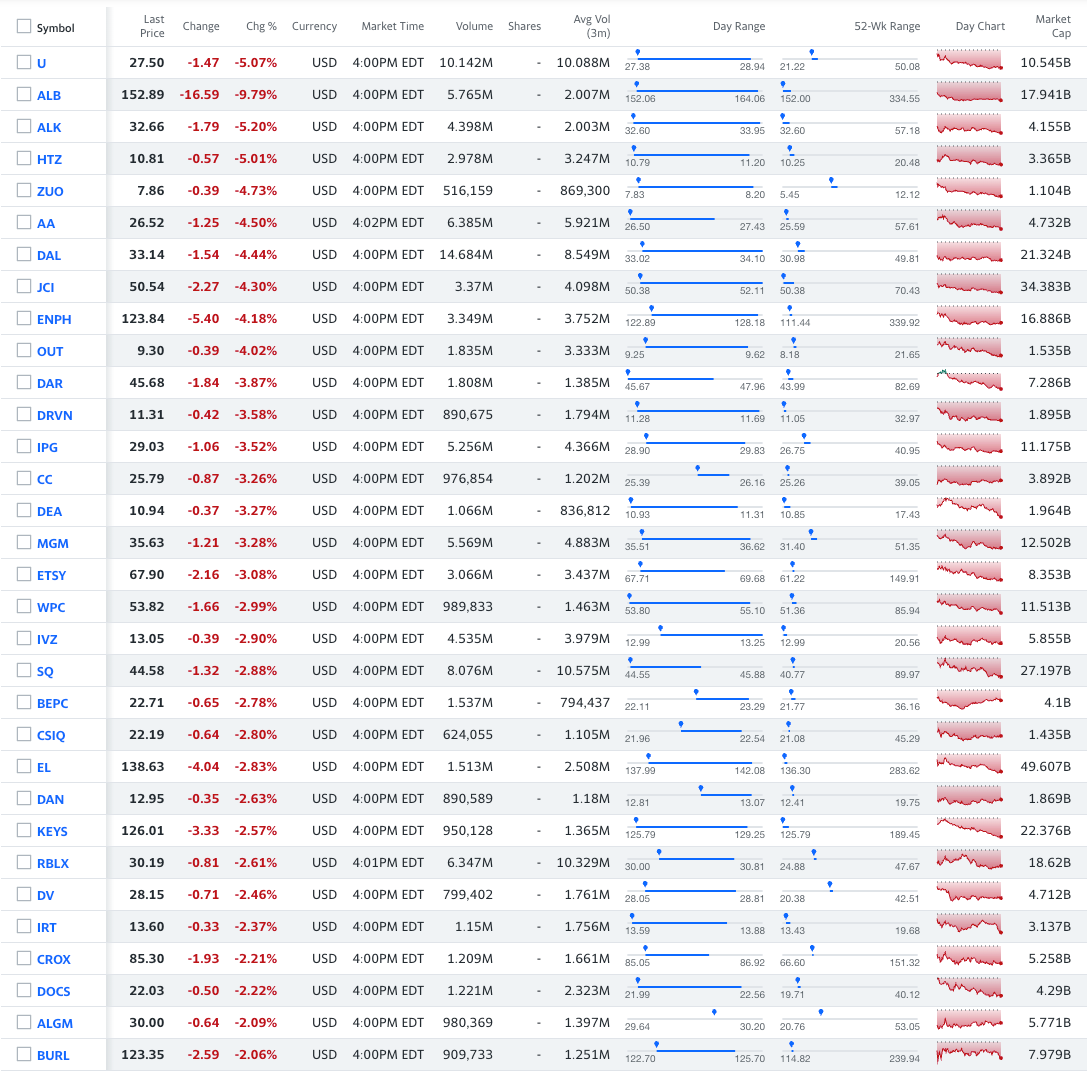Open the DRVN symbol link
The height and width of the screenshot is (1089, 1087).
click(54, 415)
